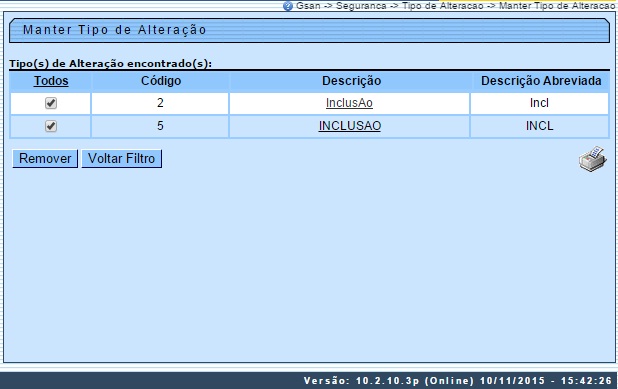Click the Voltar Filtro button

pos(121,158)
